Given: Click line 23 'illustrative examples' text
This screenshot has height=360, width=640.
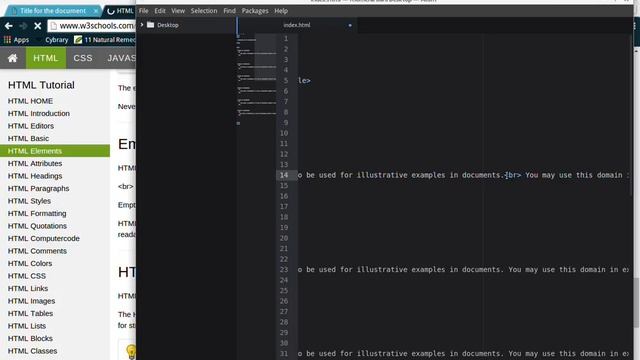Looking at the screenshot, I should click(401, 270).
